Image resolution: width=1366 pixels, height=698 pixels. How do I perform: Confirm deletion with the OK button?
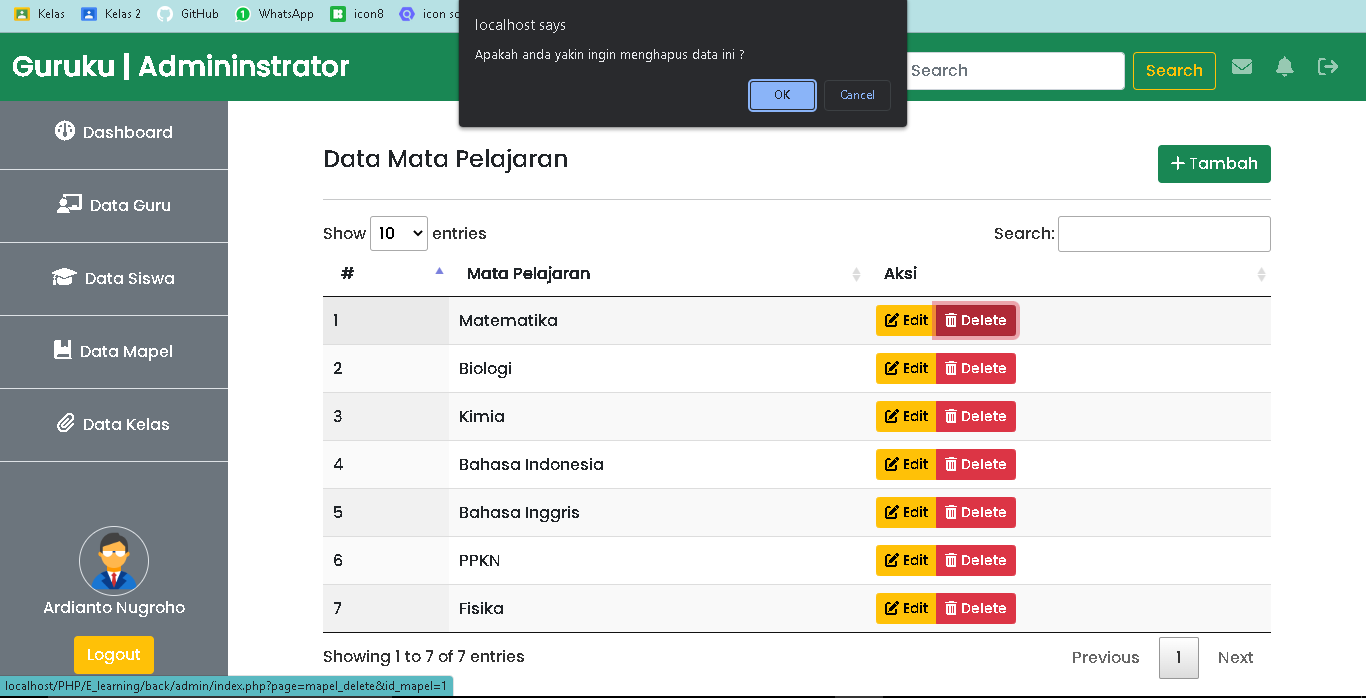[x=782, y=95]
